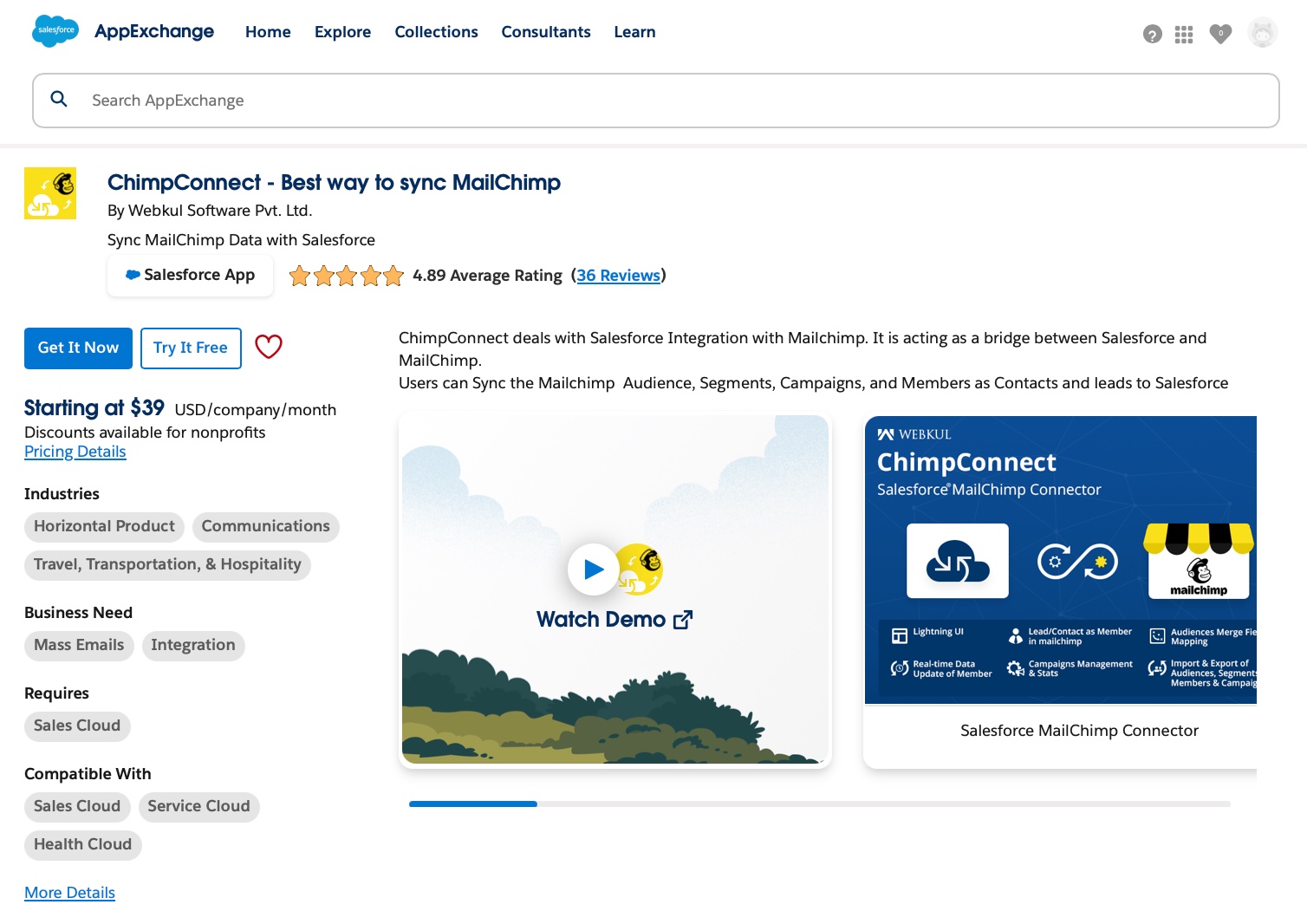This screenshot has width=1307, height=924.
Task: Select the Integration business need tag
Action: pyautogui.click(x=192, y=645)
